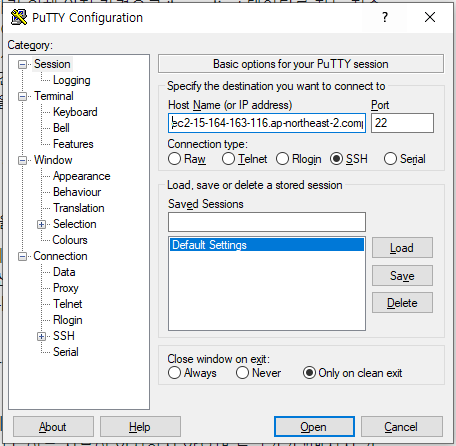
Task: Open Behaviour settings
Action: tap(77, 192)
